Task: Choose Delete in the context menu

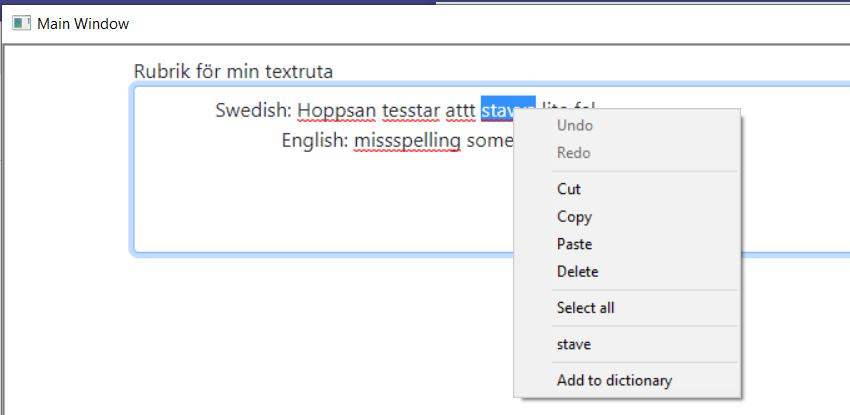Action: coord(577,271)
